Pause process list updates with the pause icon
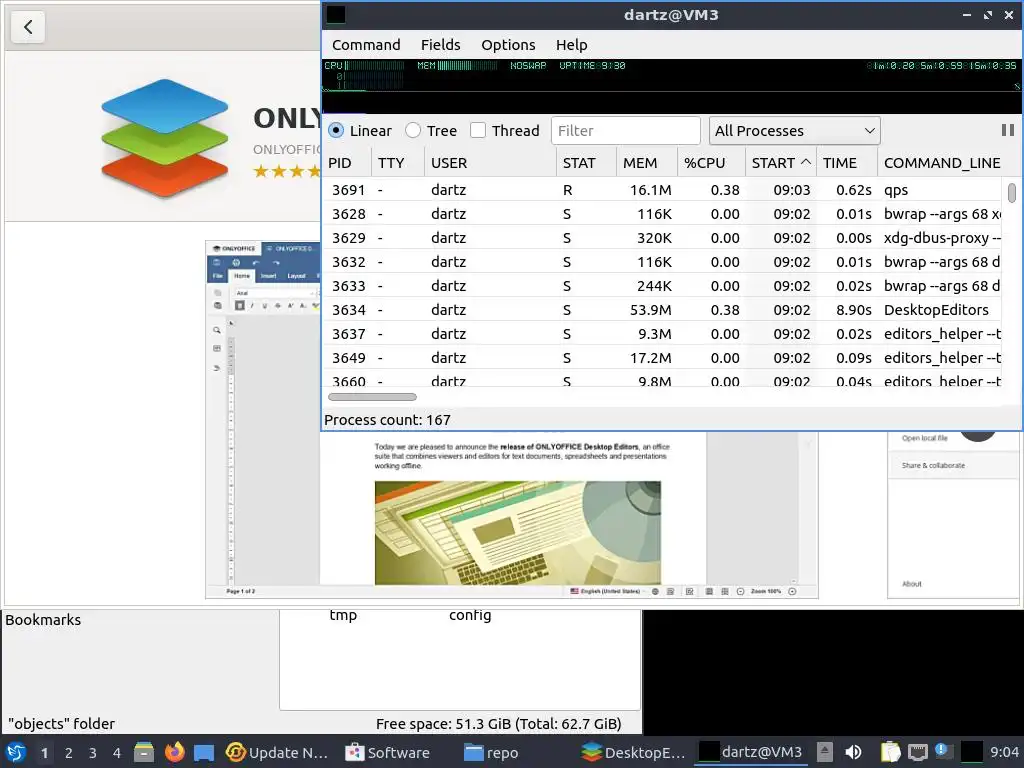The width and height of the screenshot is (1024, 768). click(x=1008, y=131)
